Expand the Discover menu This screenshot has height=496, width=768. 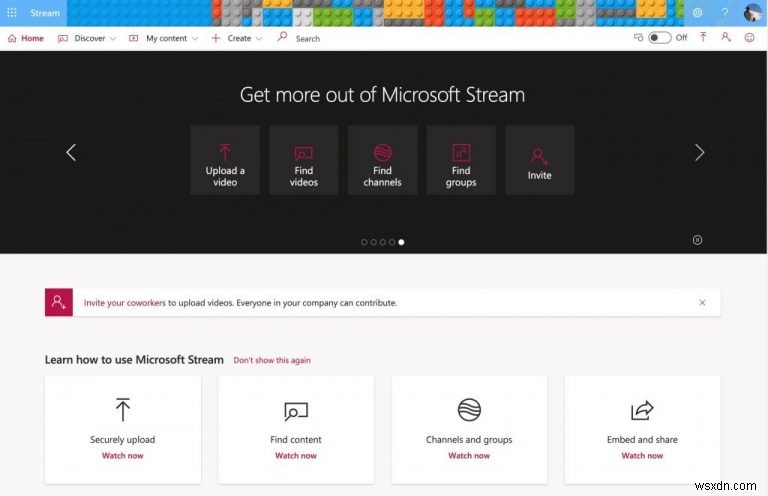coord(87,38)
